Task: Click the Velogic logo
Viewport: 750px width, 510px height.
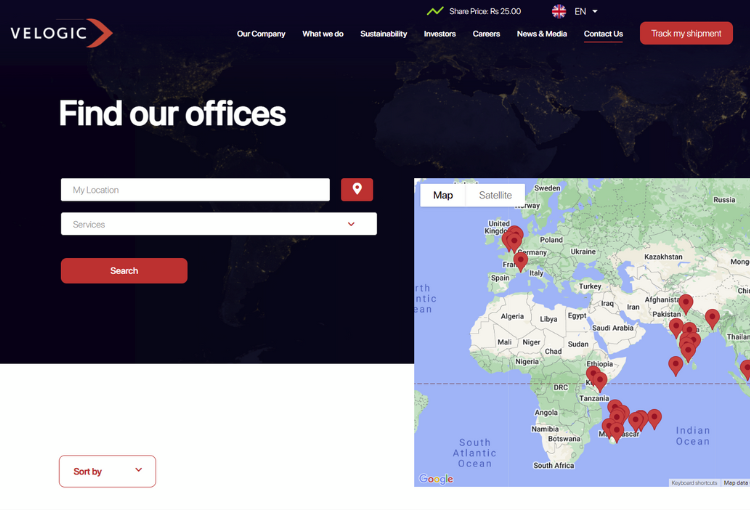Action: point(61,33)
